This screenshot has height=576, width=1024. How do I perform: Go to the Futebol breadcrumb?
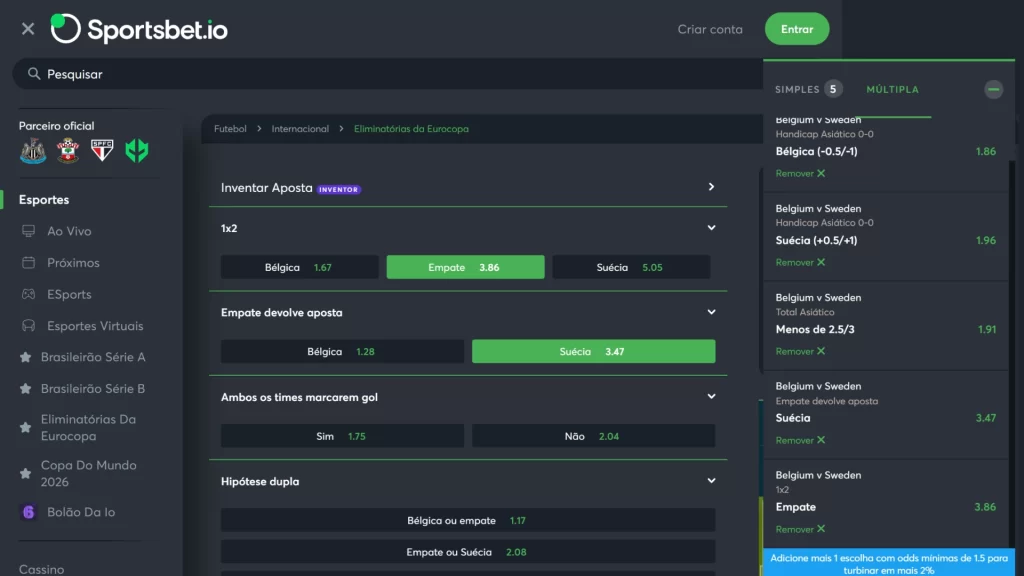(x=231, y=129)
